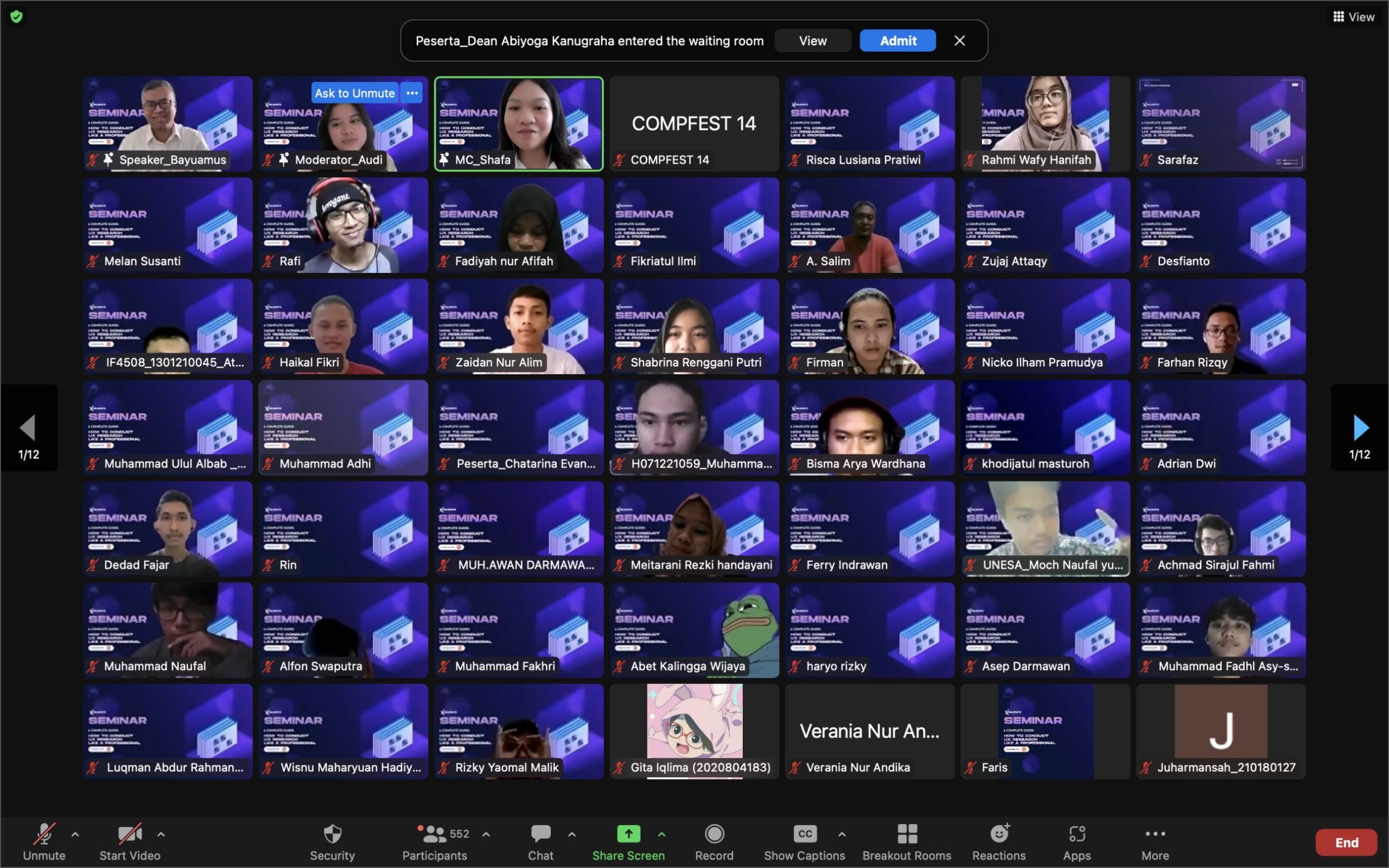The height and width of the screenshot is (868, 1389).
Task: Toggle microphone with the Unmute button
Action: point(44,841)
